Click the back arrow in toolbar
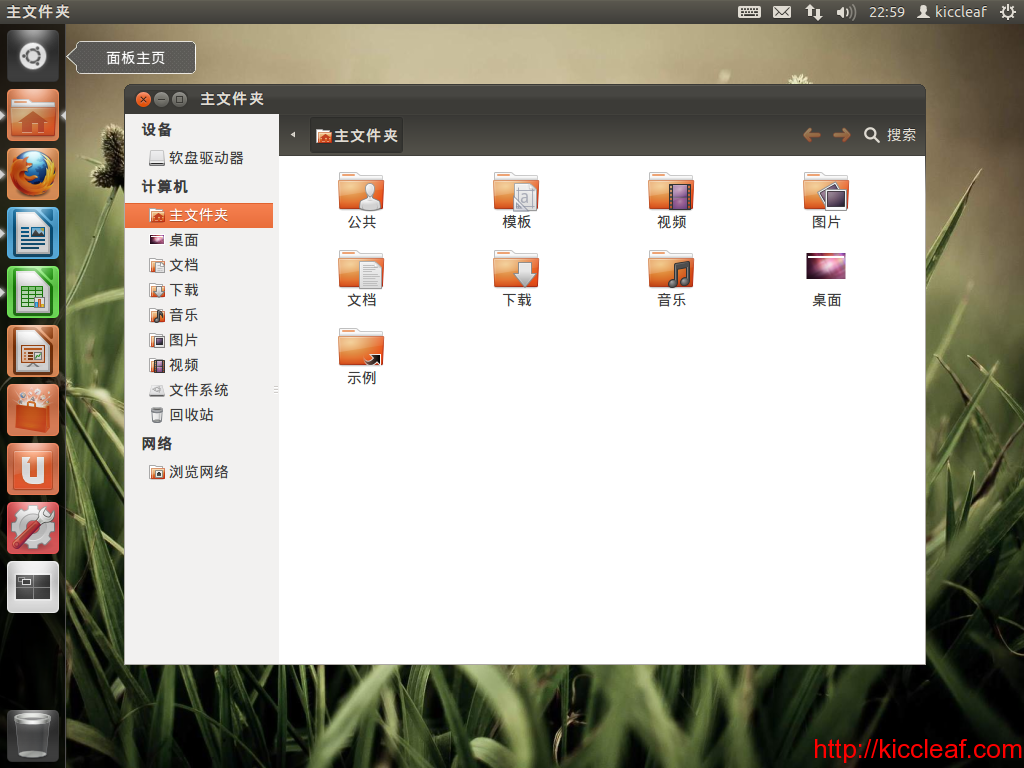This screenshot has height=768, width=1024. click(x=812, y=135)
